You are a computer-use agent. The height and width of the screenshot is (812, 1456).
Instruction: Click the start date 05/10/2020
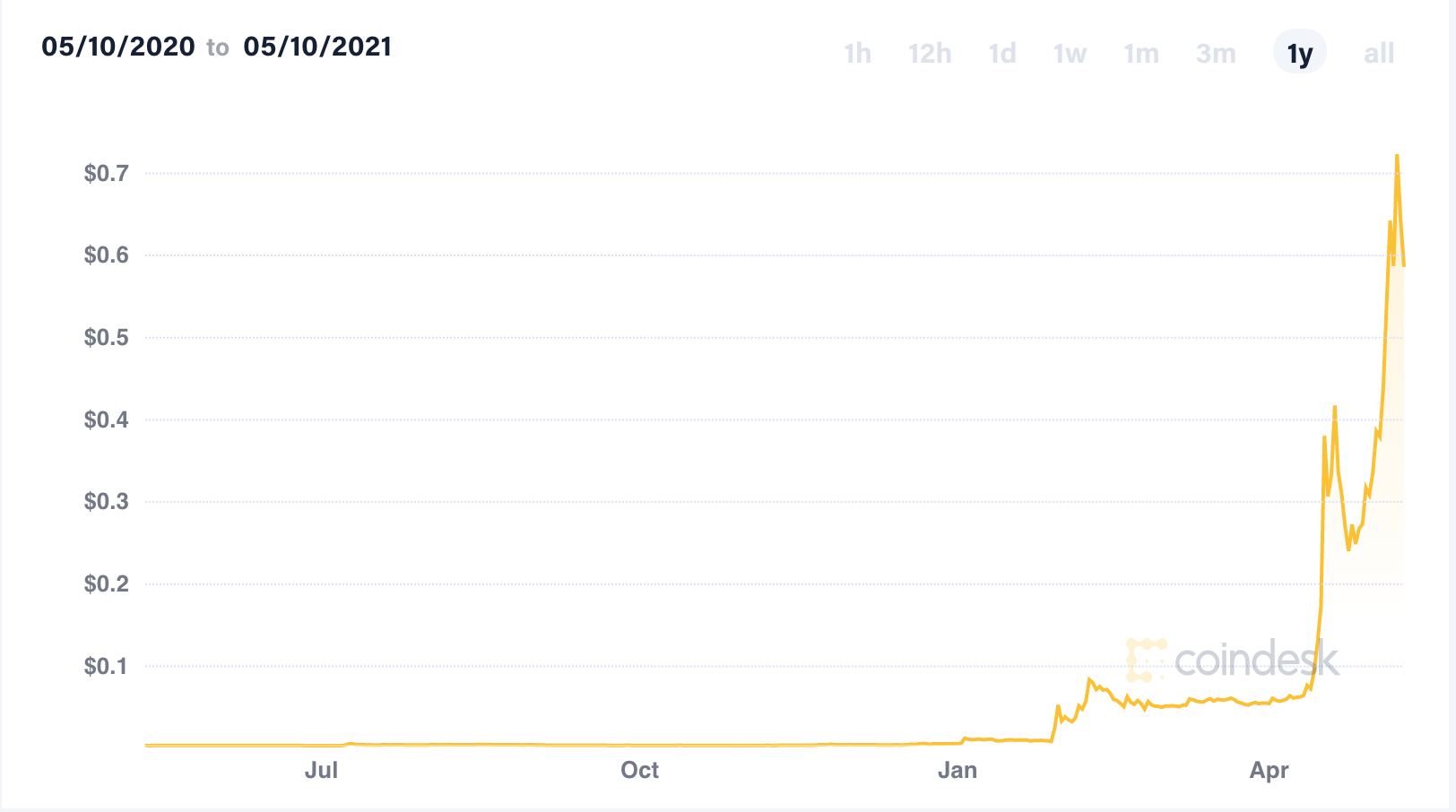click(x=118, y=47)
